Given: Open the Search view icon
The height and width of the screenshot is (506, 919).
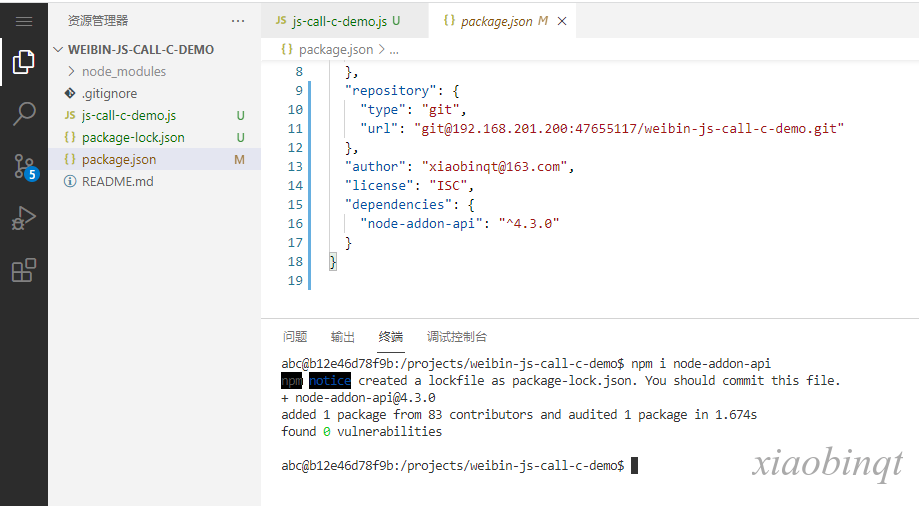Looking at the screenshot, I should (24, 114).
